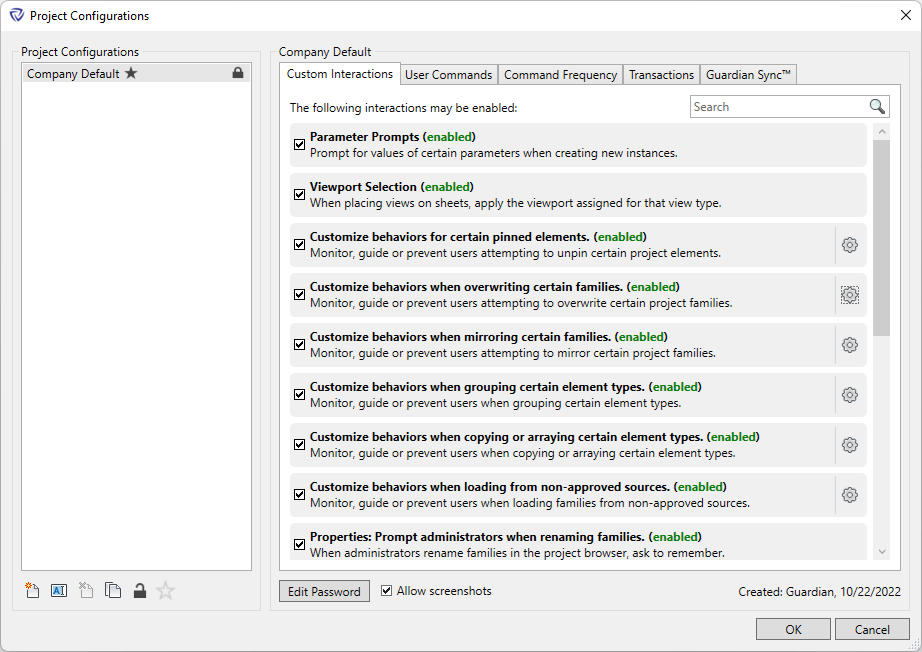922x652 pixels.
Task: Select Company Default in the configurations list
Action: click(73, 74)
